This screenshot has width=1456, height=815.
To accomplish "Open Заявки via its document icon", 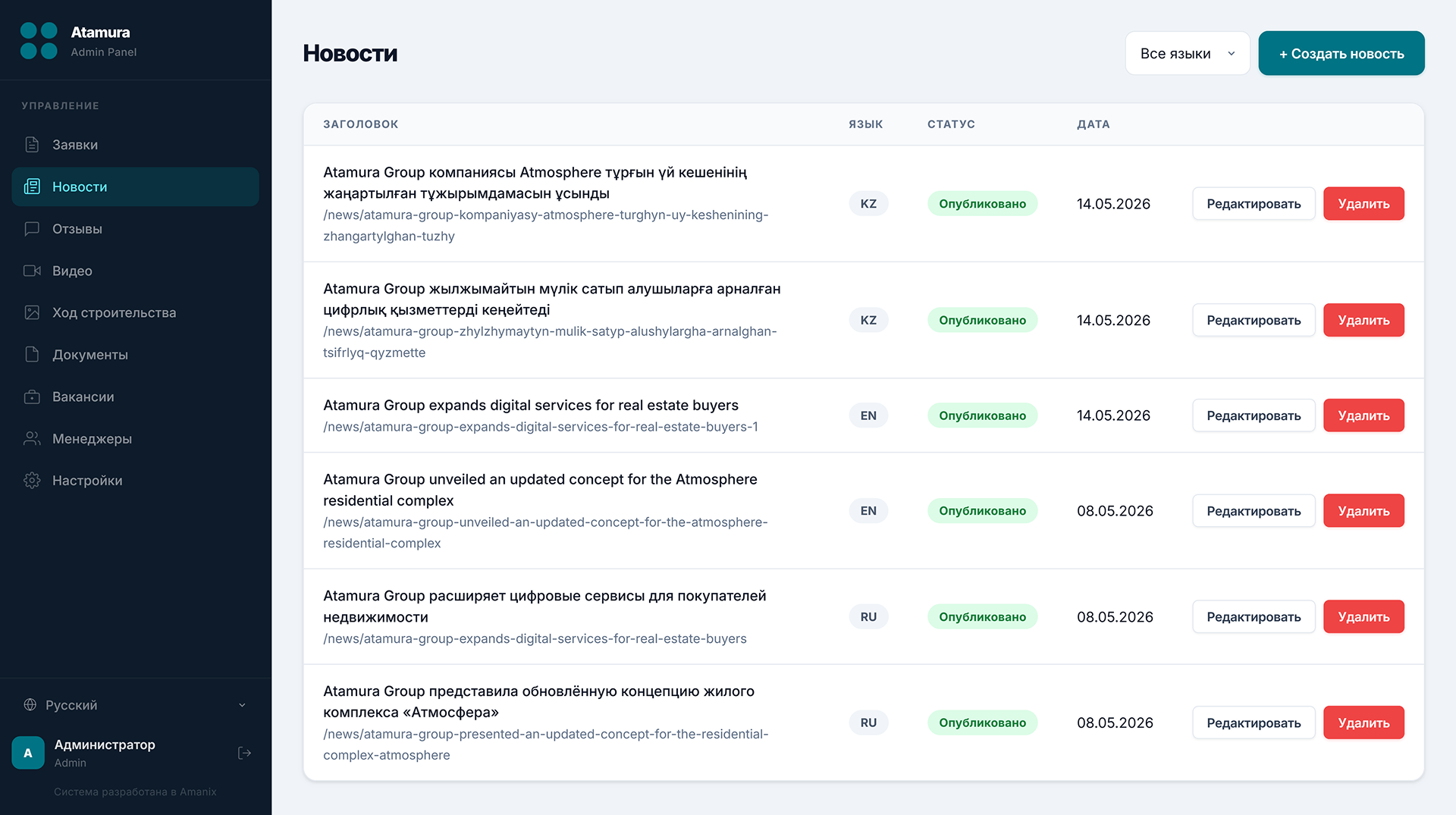I will pyautogui.click(x=32, y=145).
